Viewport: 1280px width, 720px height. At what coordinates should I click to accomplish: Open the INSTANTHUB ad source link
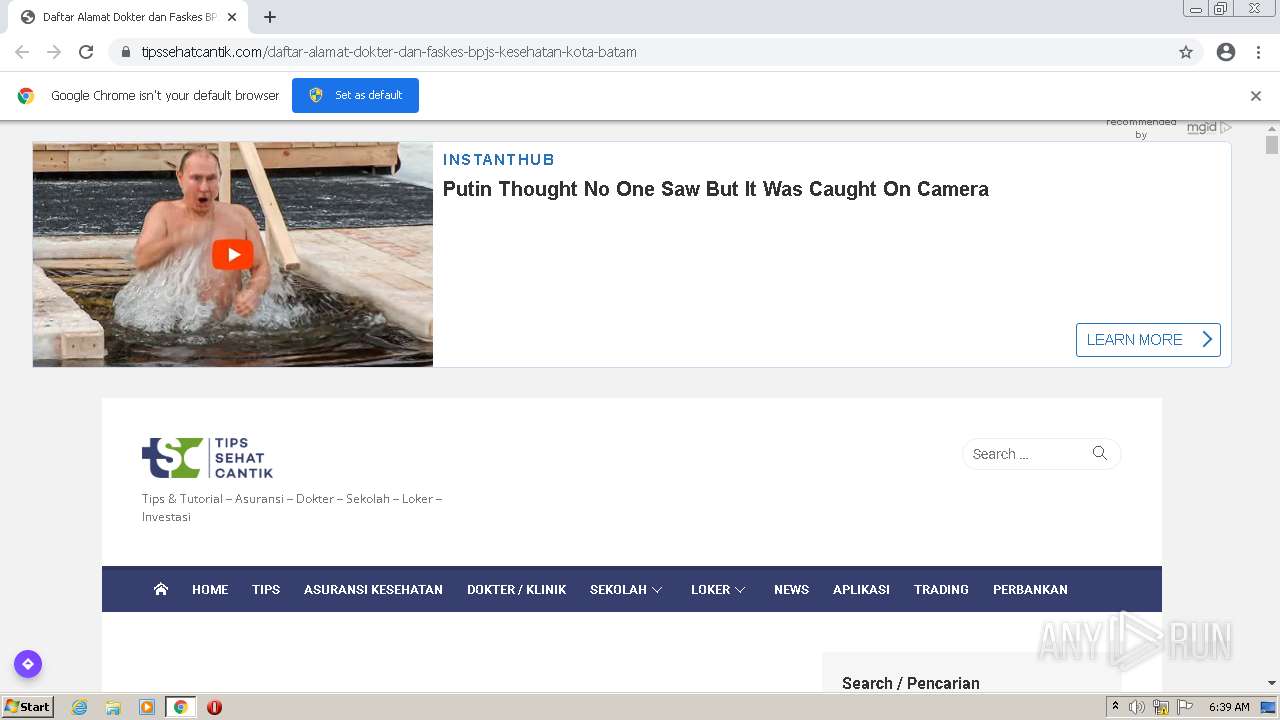click(x=498, y=160)
